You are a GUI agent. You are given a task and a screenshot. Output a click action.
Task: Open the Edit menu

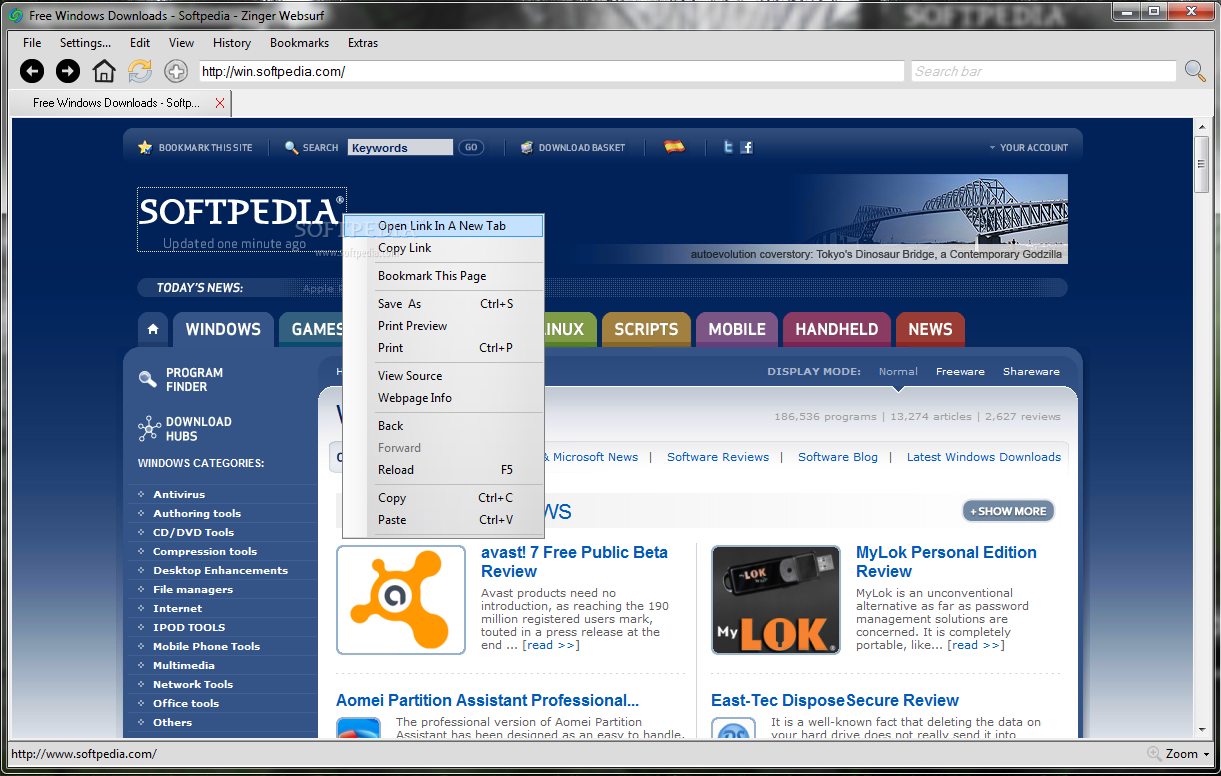tap(140, 43)
